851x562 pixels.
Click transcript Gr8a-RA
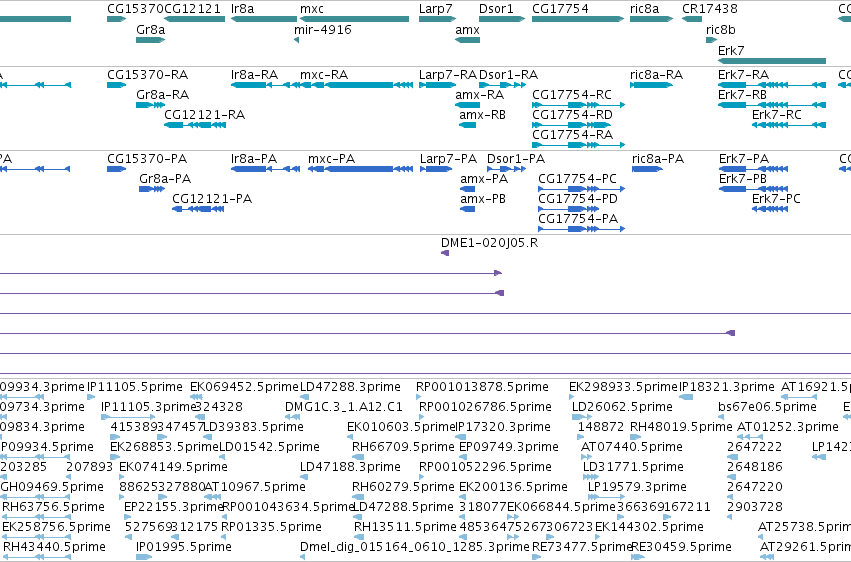[x=162, y=94]
